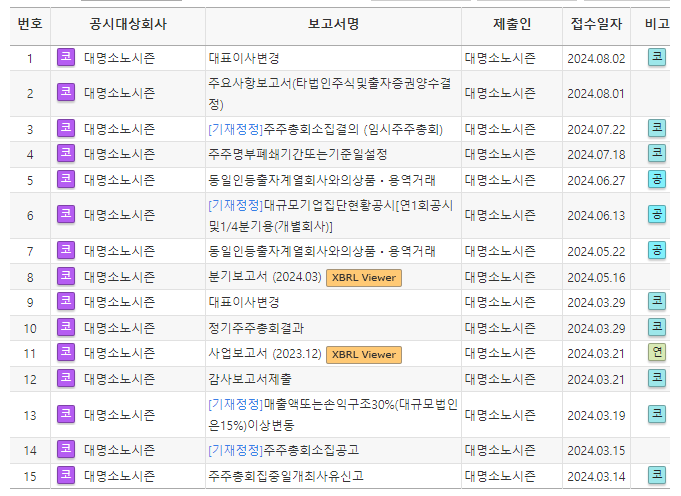Viewport: 681px width, 496px height.
Task: Click the purple 코 icon in row 10
Action: tap(66, 327)
